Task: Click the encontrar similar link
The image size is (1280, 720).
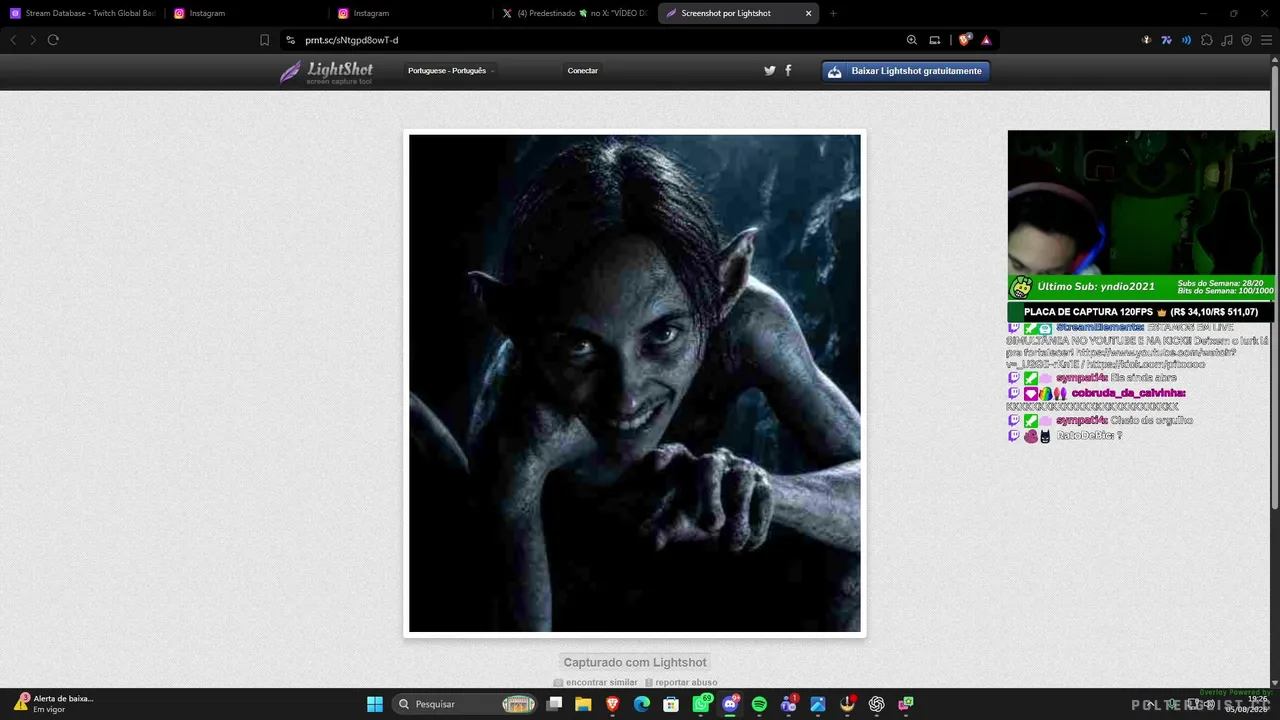Action: click(595, 682)
